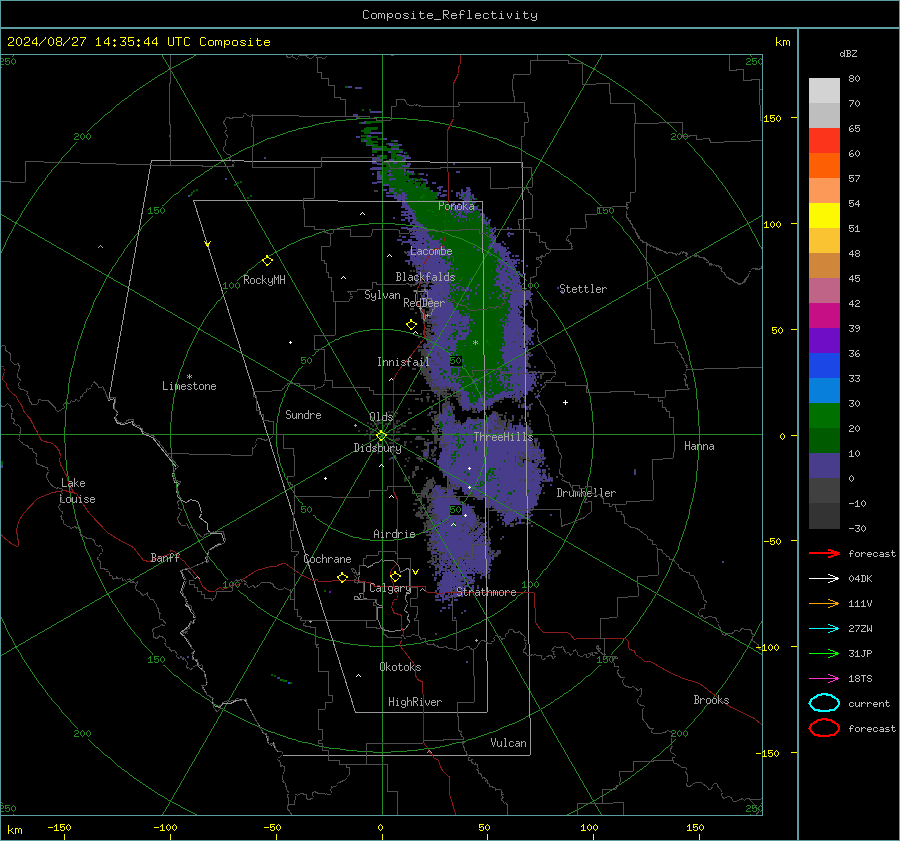The height and width of the screenshot is (841, 900).
Task: Click the 18TS legend text
Action: click(860, 679)
